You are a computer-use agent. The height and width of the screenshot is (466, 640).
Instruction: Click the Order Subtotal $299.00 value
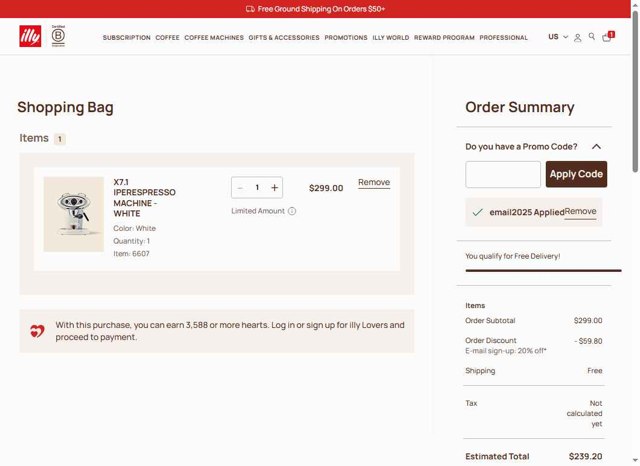pyautogui.click(x=588, y=321)
